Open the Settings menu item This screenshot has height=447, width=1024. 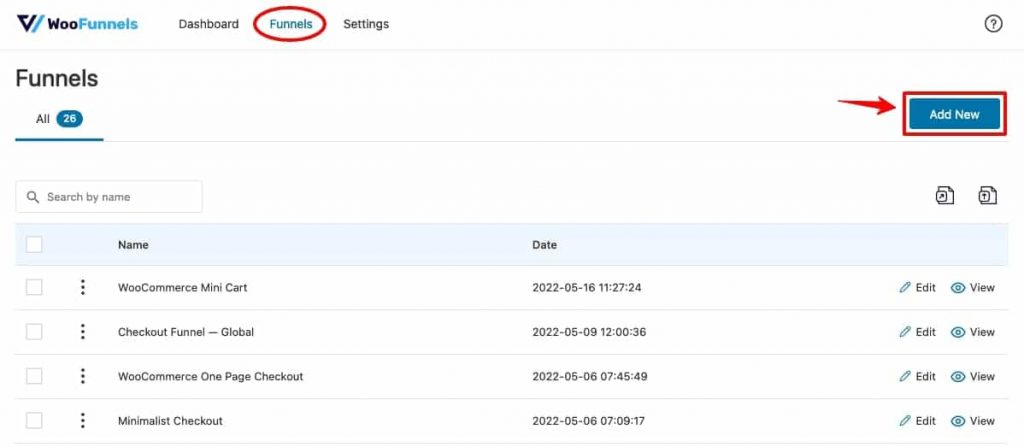pos(366,24)
